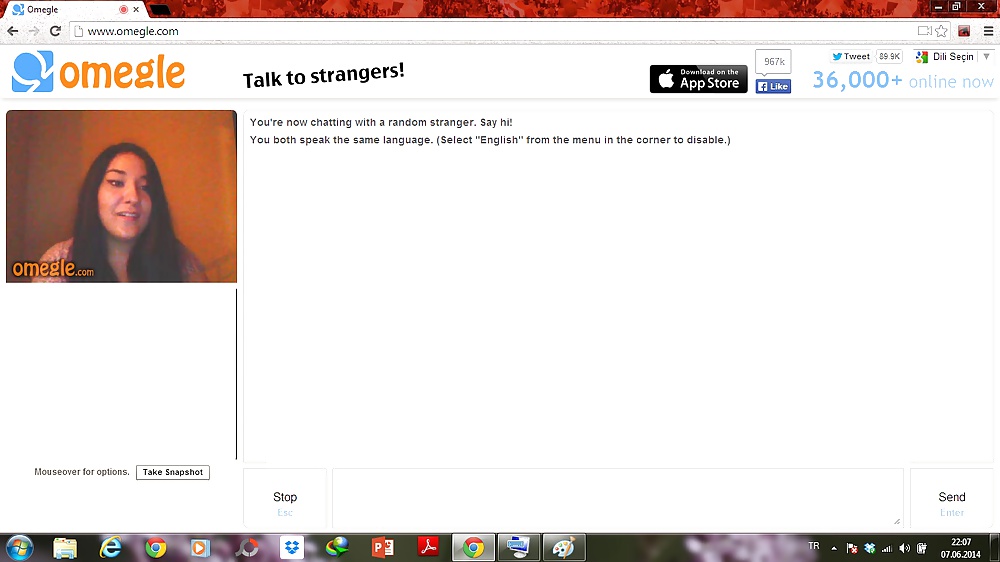Viewport: 1000px width, 562px height.
Task: Click the Show Desktop strip at the taskbar end
Action: click(995, 548)
